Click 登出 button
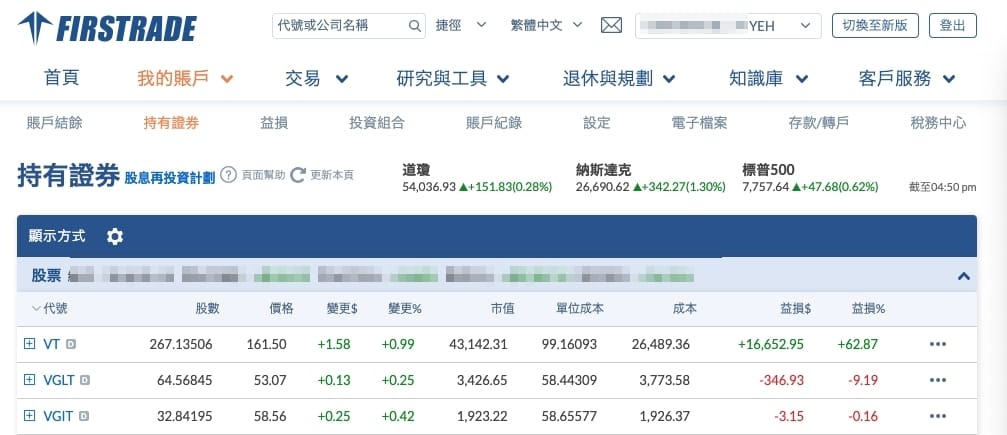 953,26
